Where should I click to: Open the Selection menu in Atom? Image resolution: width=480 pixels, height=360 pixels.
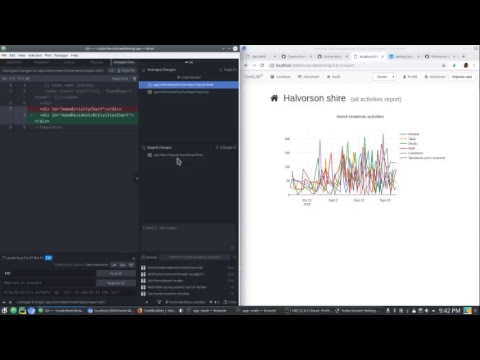(x=35, y=55)
